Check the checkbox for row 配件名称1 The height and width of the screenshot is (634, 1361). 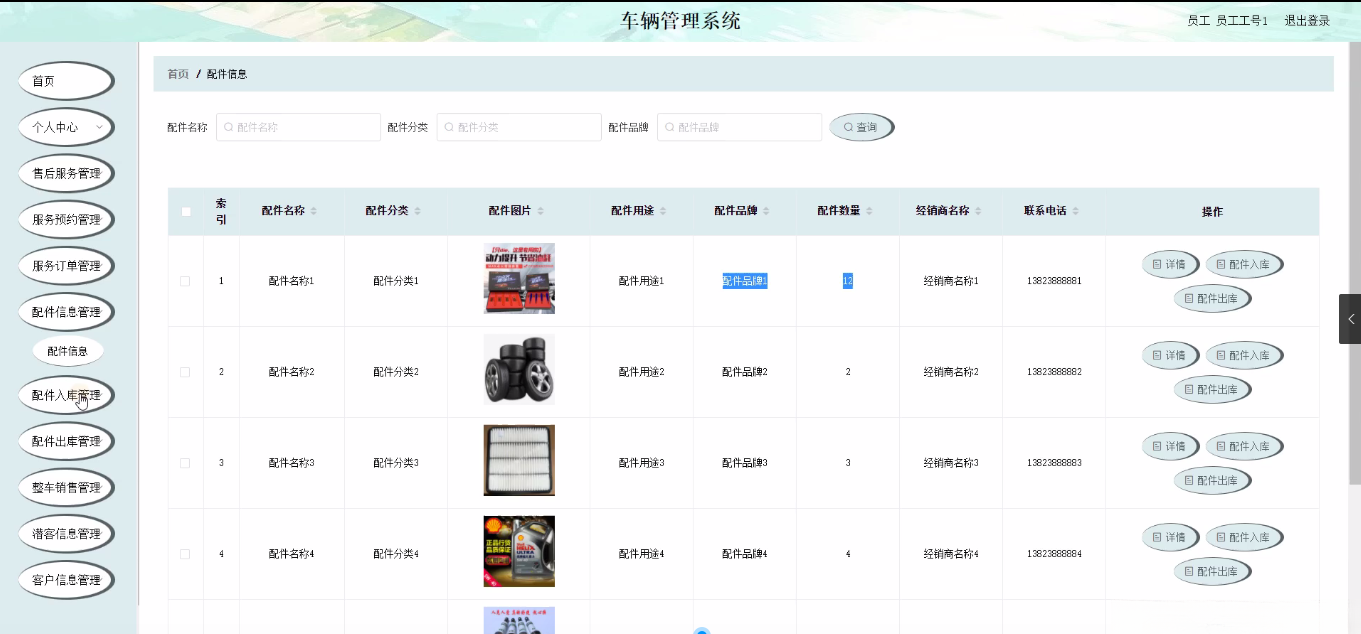(185, 281)
